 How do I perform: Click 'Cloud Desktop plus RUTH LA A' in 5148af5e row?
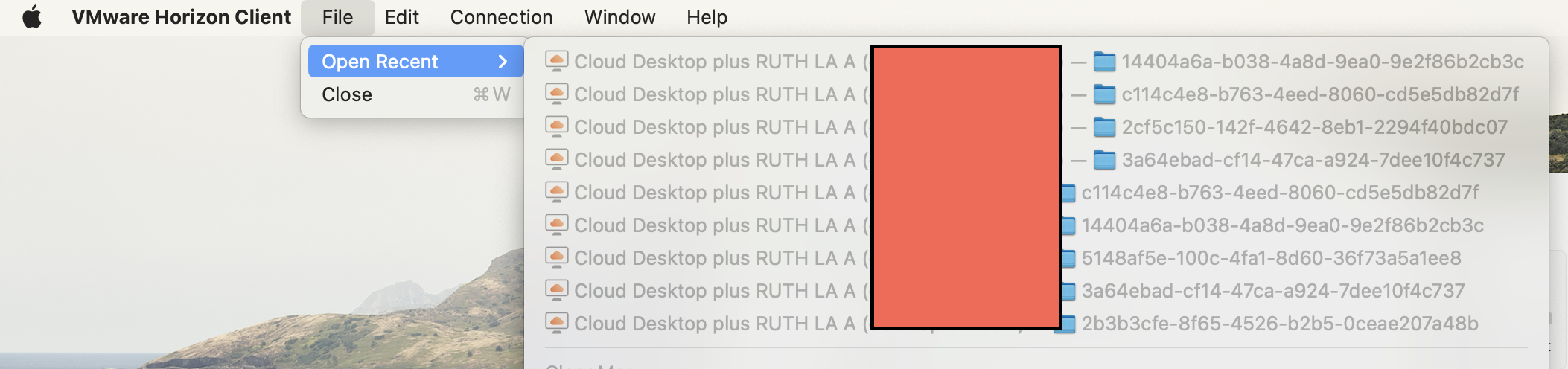(x=715, y=258)
